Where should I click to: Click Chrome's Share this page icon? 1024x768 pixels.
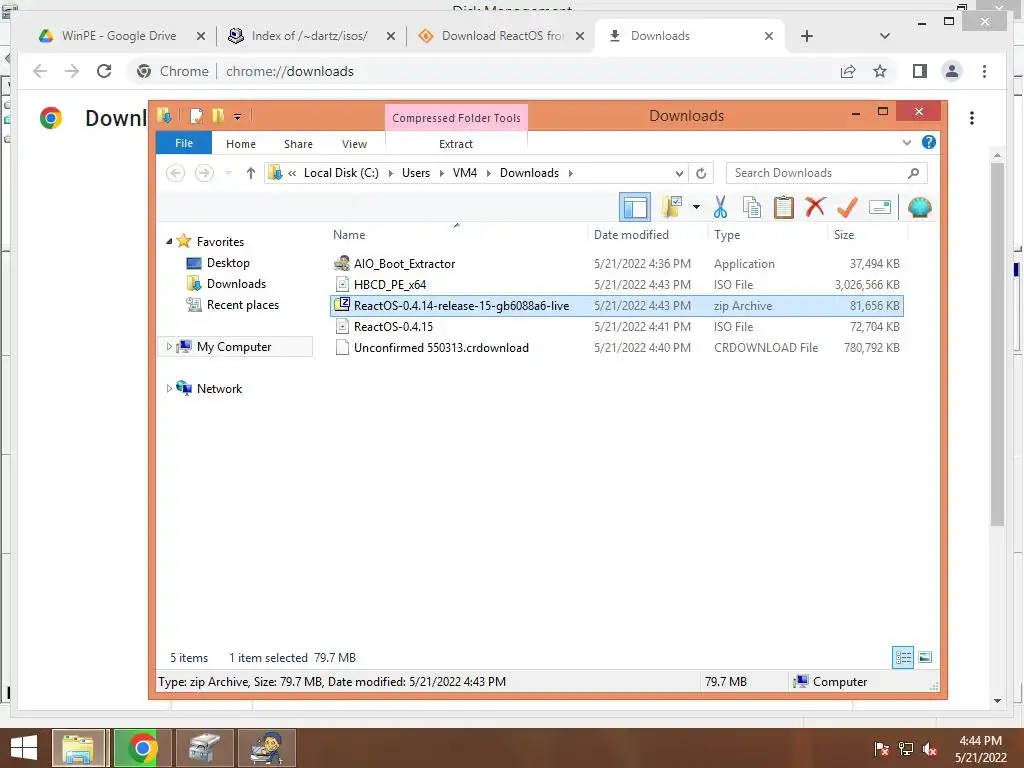pyautogui.click(x=848, y=71)
